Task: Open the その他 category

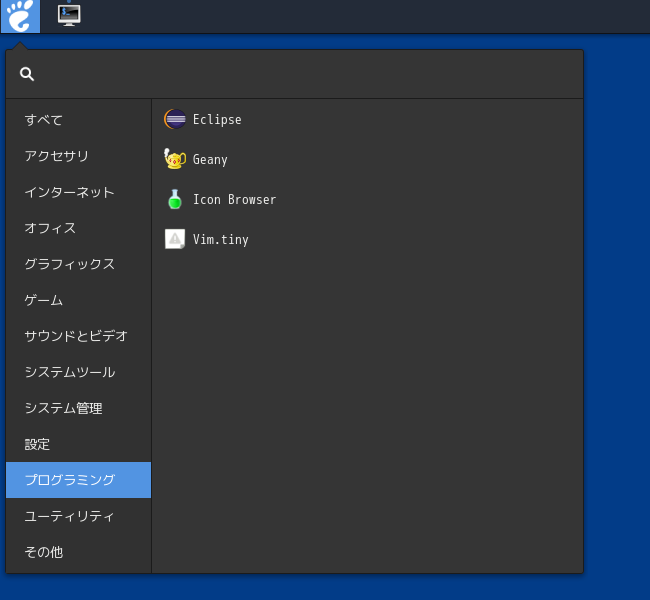Action: (x=79, y=552)
